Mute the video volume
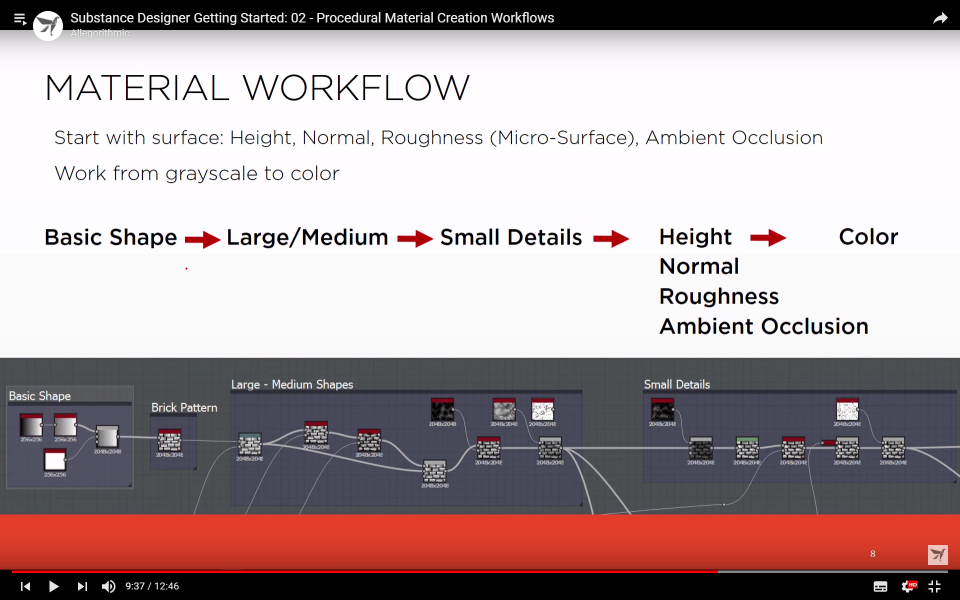960x600 pixels. 108,587
